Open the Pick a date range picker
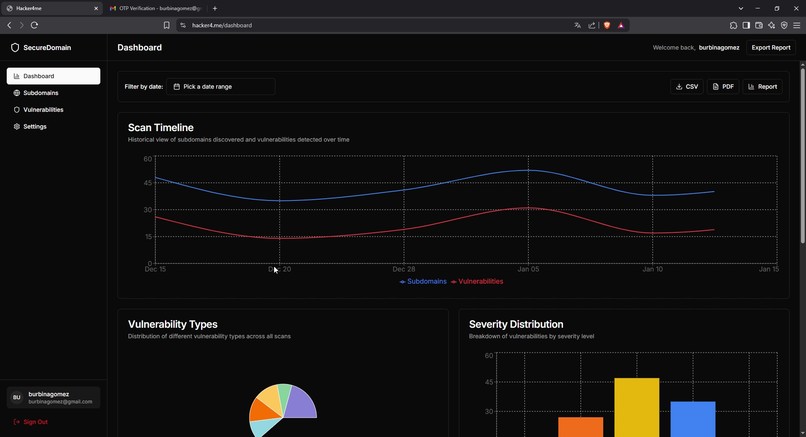806x437 pixels. tap(221, 86)
